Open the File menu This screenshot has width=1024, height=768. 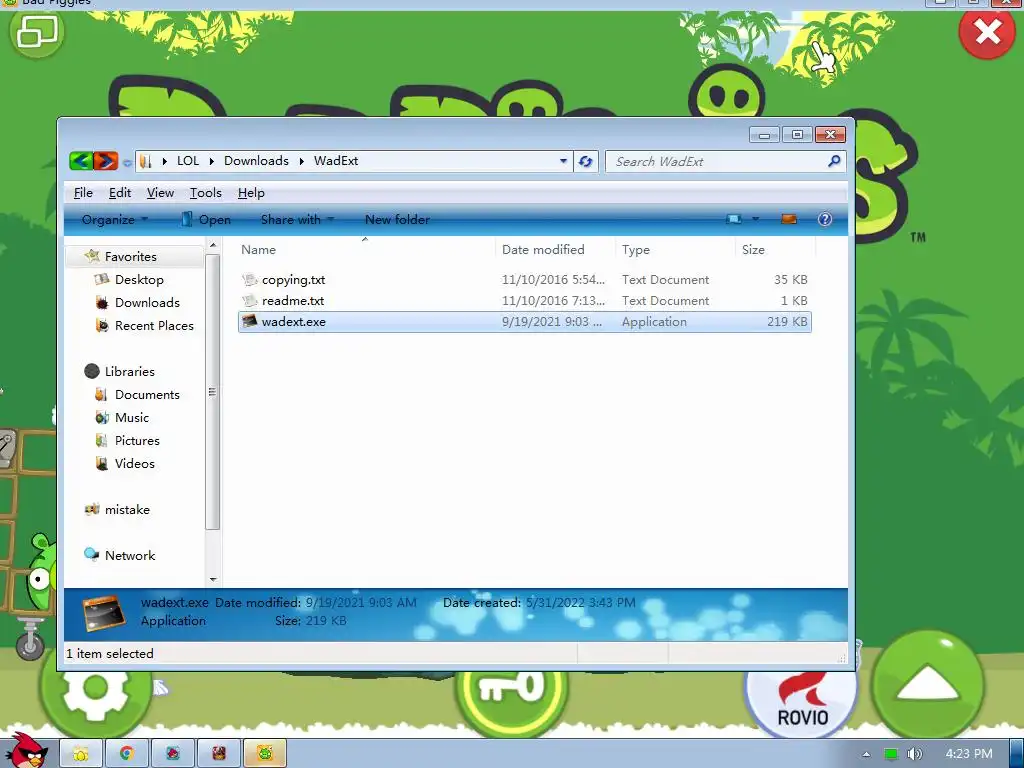tap(83, 193)
